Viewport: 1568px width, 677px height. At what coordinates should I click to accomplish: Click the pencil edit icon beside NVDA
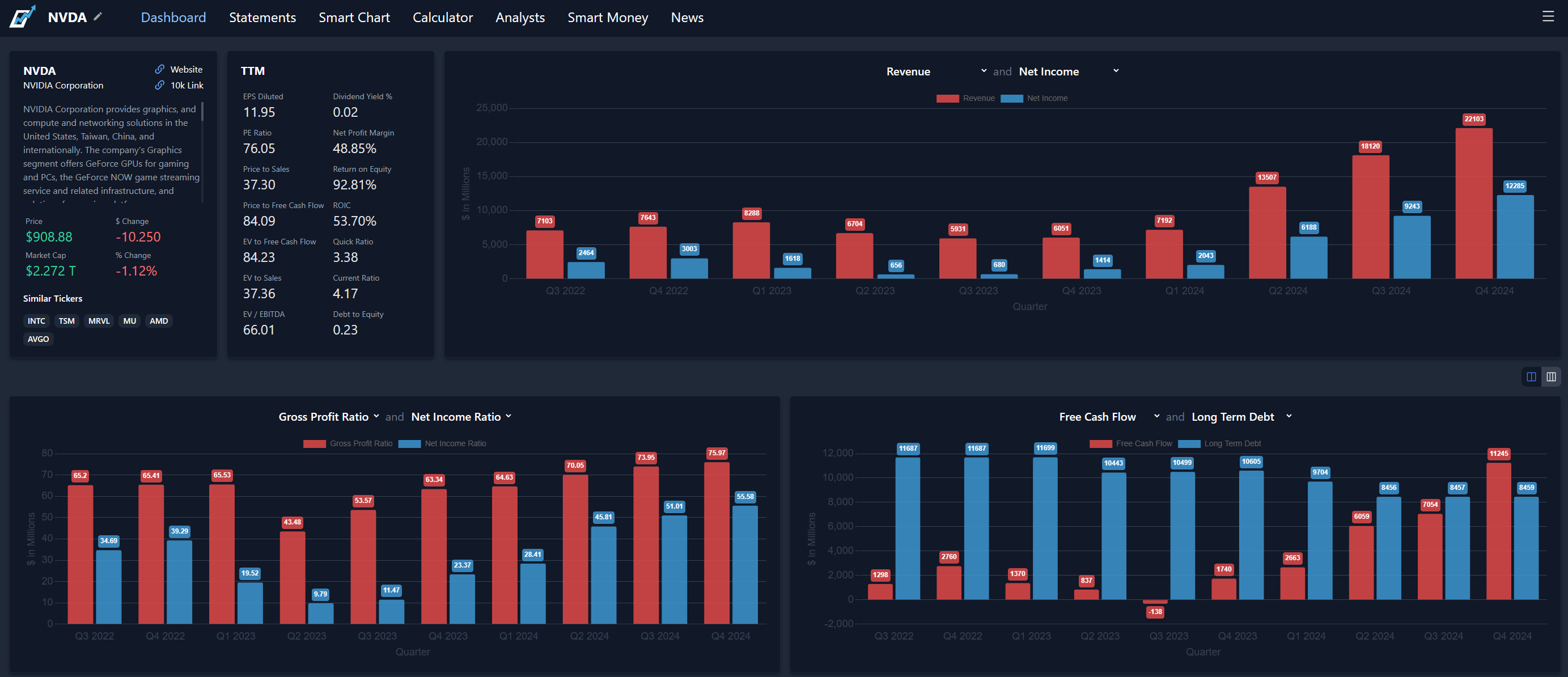(x=98, y=16)
